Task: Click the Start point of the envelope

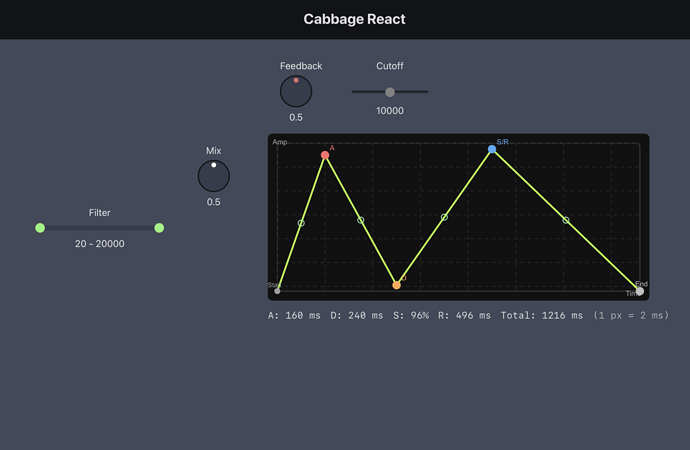Action: [277, 291]
